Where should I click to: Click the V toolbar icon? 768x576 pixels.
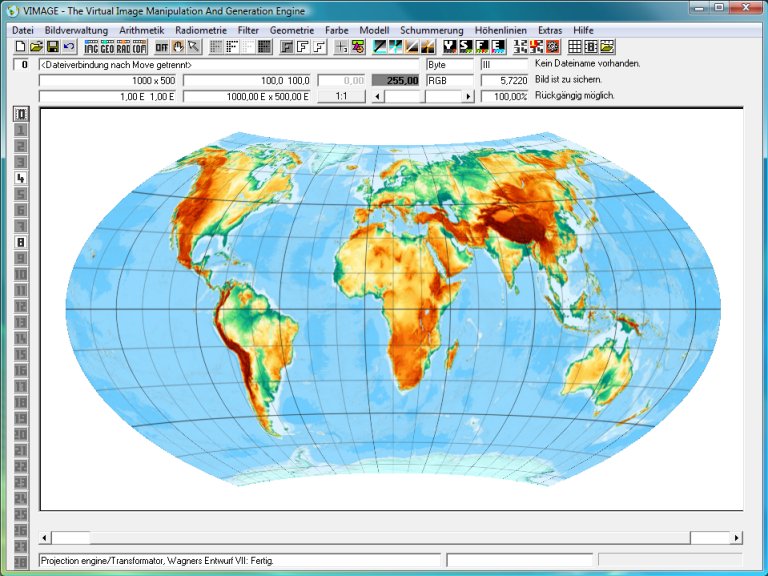point(450,47)
